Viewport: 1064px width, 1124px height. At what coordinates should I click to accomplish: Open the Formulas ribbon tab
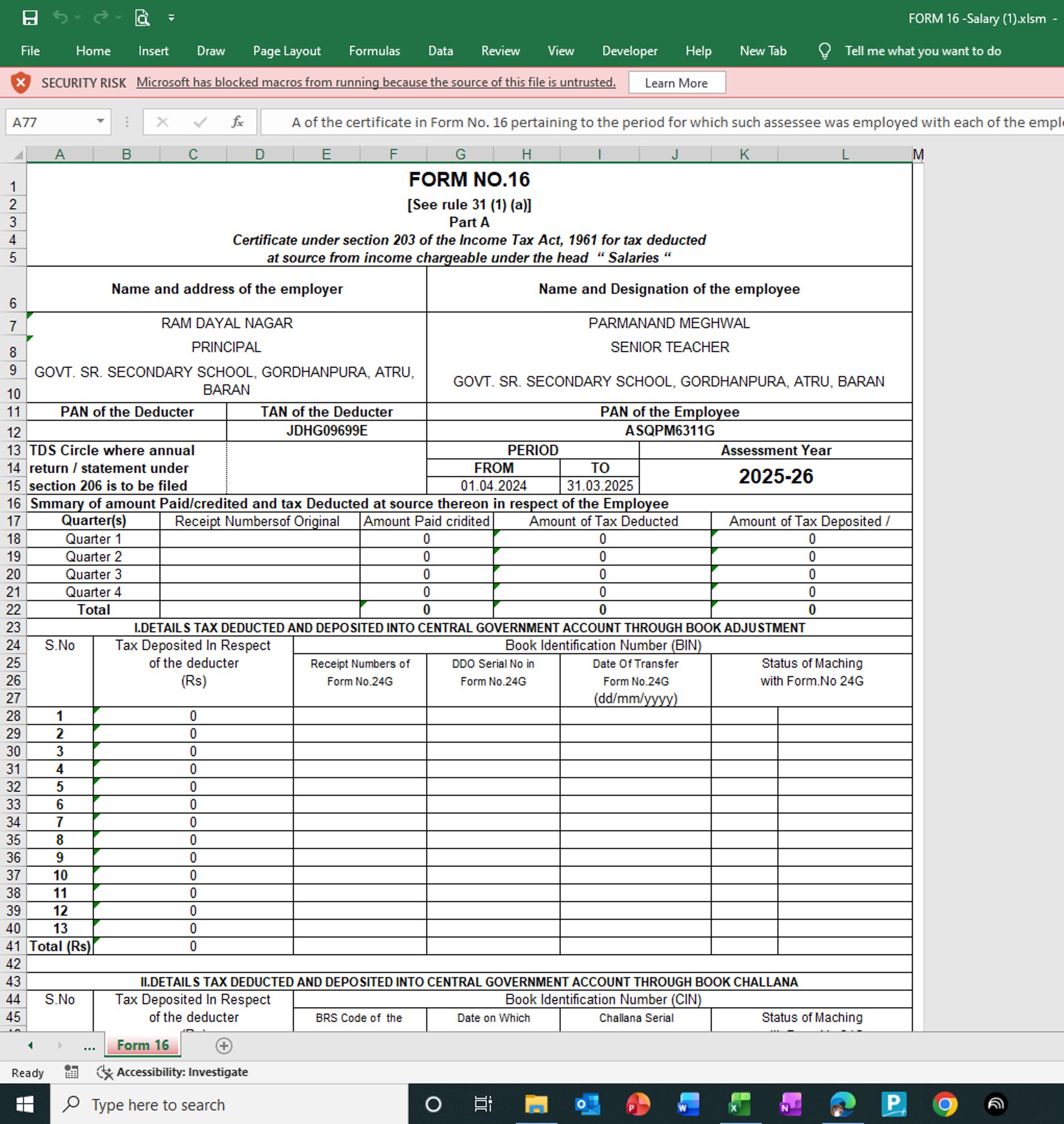pyautogui.click(x=374, y=51)
